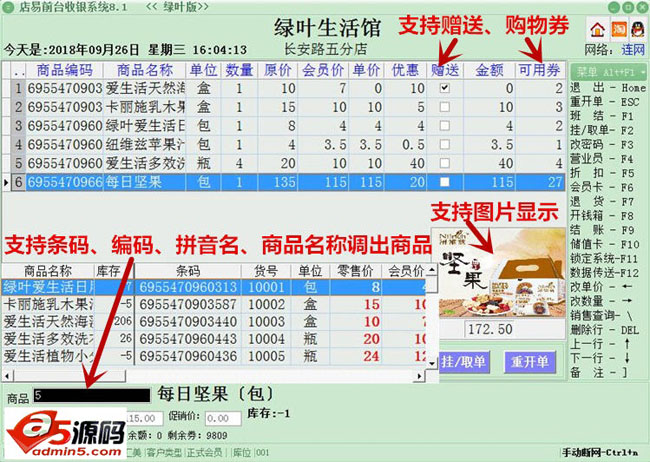Image resolution: width=650 pixels, height=462 pixels.
Task: Select product barcode 6955470960436
Action: [x=188, y=356]
